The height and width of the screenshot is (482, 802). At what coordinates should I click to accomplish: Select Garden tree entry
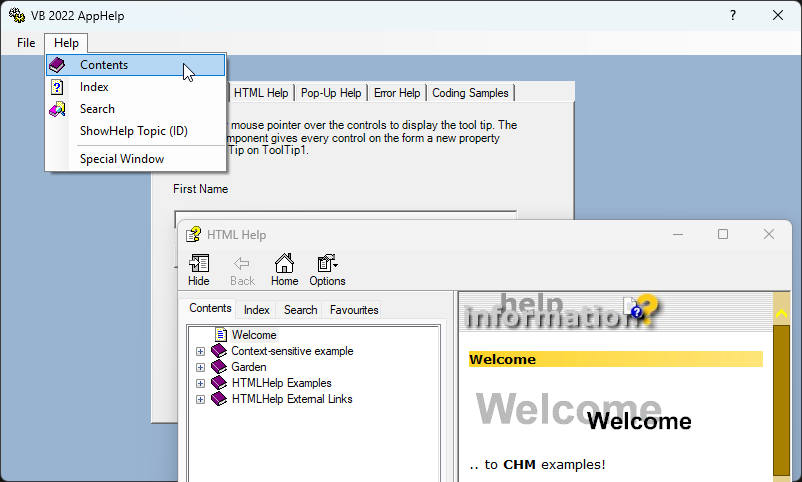pos(249,367)
